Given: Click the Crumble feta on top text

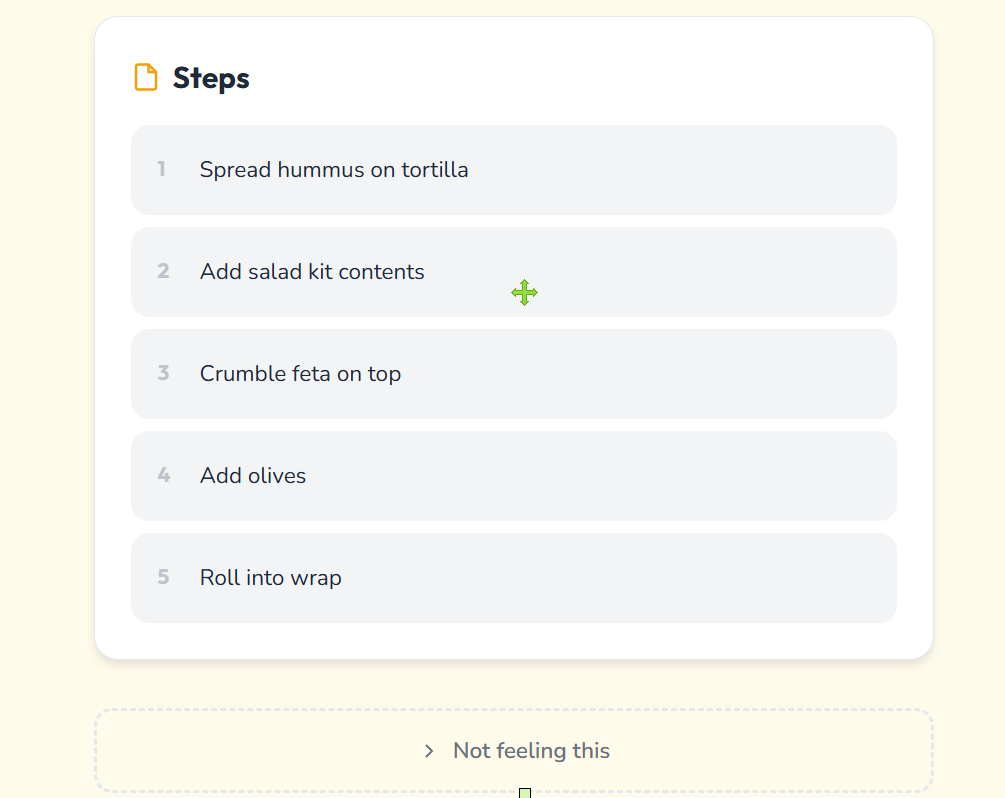Looking at the screenshot, I should pos(300,374).
